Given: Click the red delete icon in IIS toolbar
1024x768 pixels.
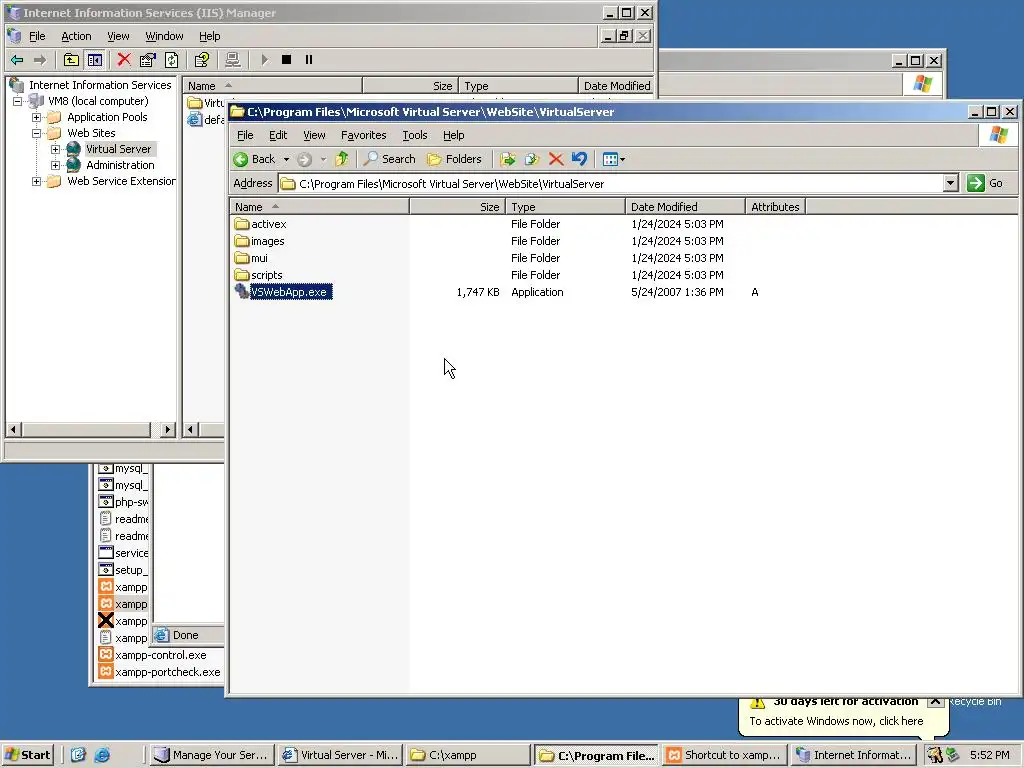Looking at the screenshot, I should pyautogui.click(x=123, y=60).
